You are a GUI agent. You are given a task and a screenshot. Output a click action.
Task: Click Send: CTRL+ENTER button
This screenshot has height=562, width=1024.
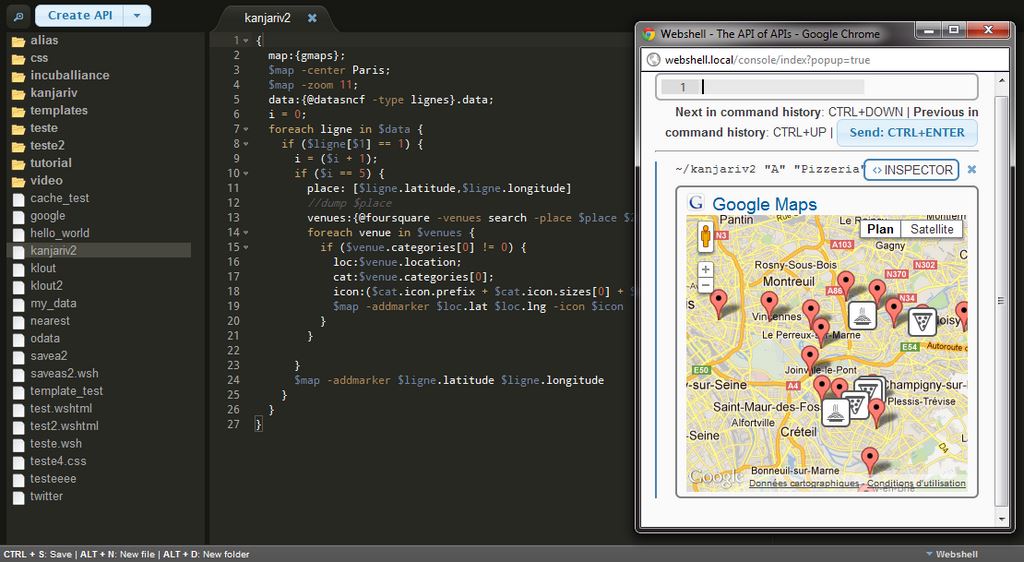pos(907,133)
